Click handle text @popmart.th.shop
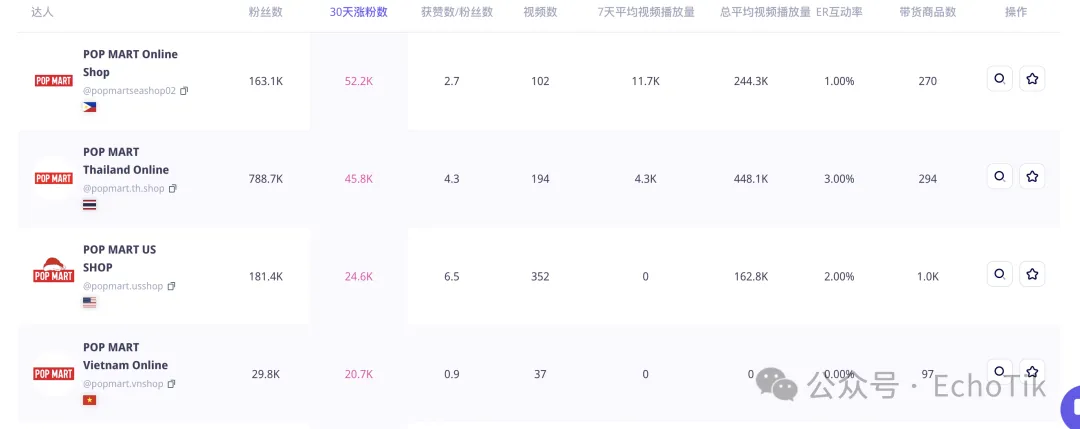Image resolution: width=1080 pixels, height=429 pixels. (x=124, y=189)
